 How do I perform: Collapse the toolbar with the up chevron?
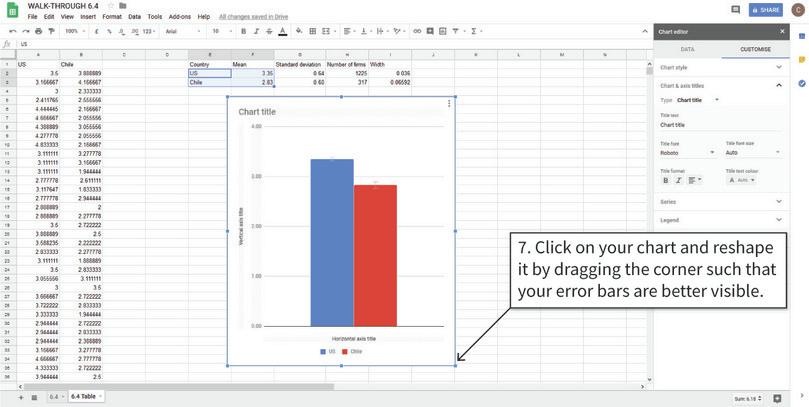645,31
